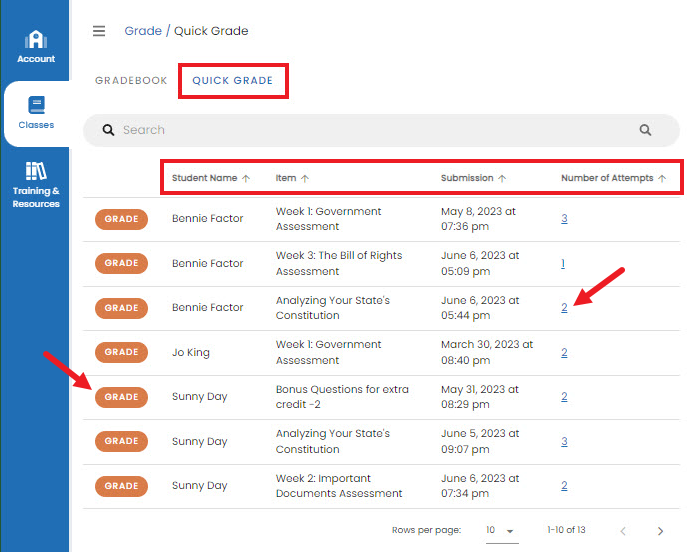The height and width of the screenshot is (552, 691).
Task: Sort by Student Name arrow
Action: click(246, 178)
